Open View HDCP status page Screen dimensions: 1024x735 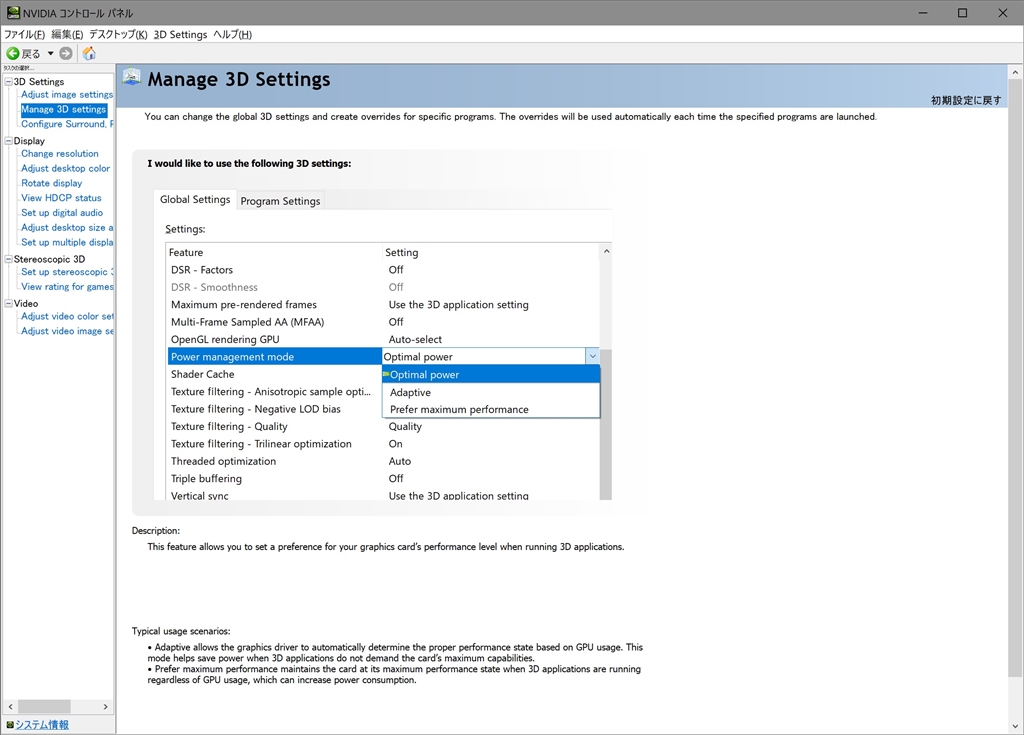pyautogui.click(x=61, y=198)
